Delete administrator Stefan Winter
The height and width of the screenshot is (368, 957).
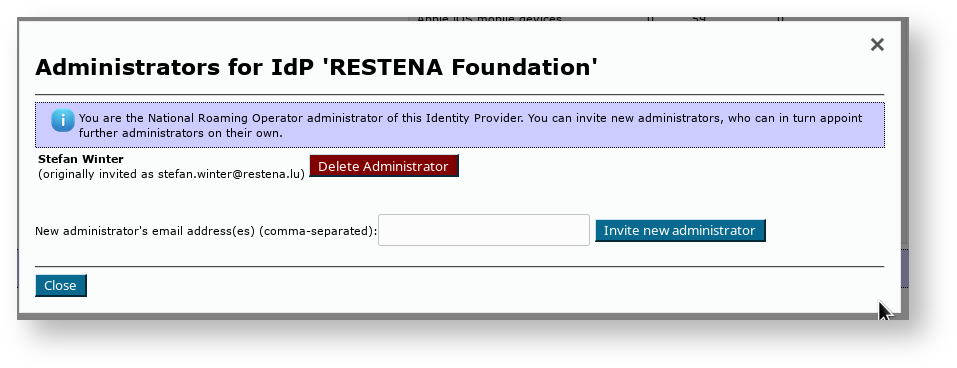383,166
